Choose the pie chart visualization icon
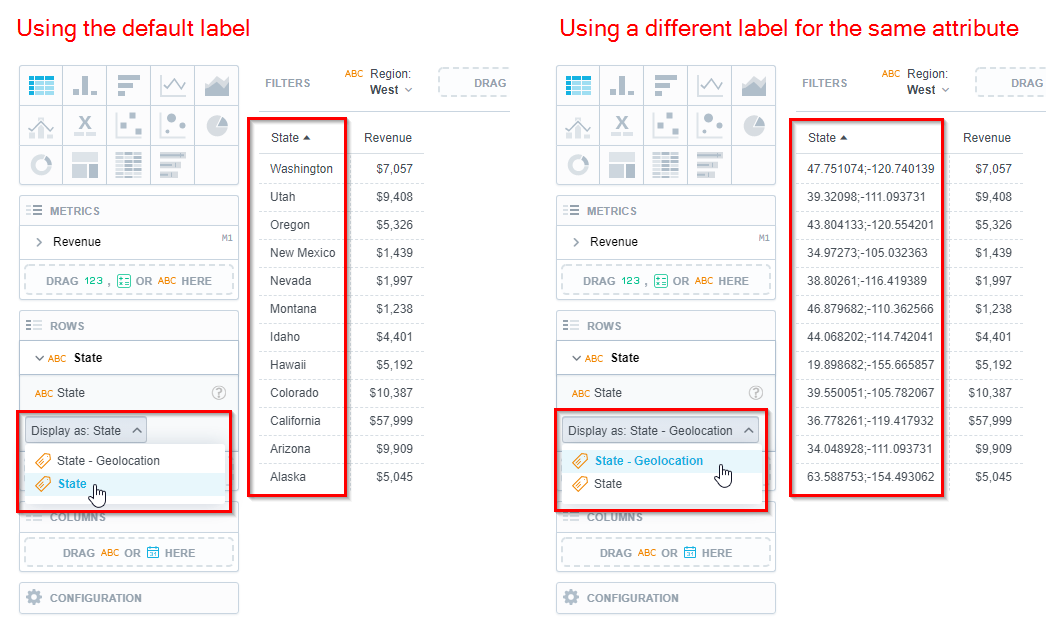The height and width of the screenshot is (643, 1060). pos(215,124)
